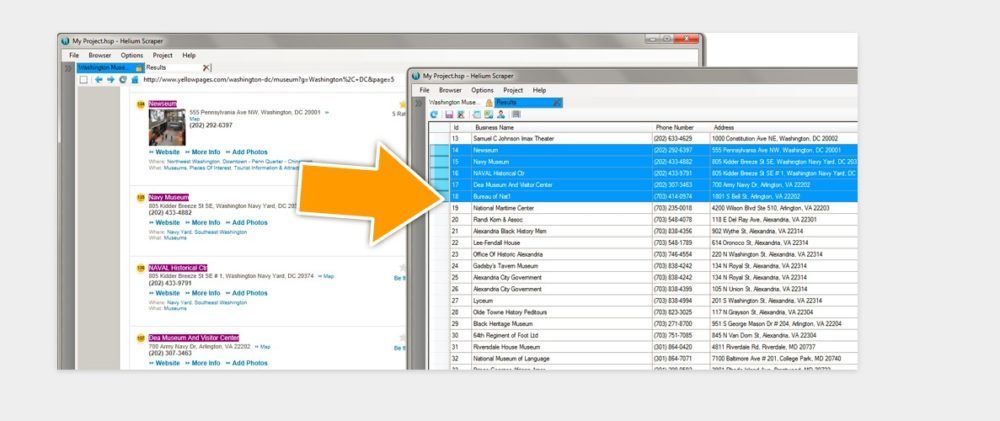Click the Website link under Newseum
The height and width of the screenshot is (421, 1000).
pos(168,152)
